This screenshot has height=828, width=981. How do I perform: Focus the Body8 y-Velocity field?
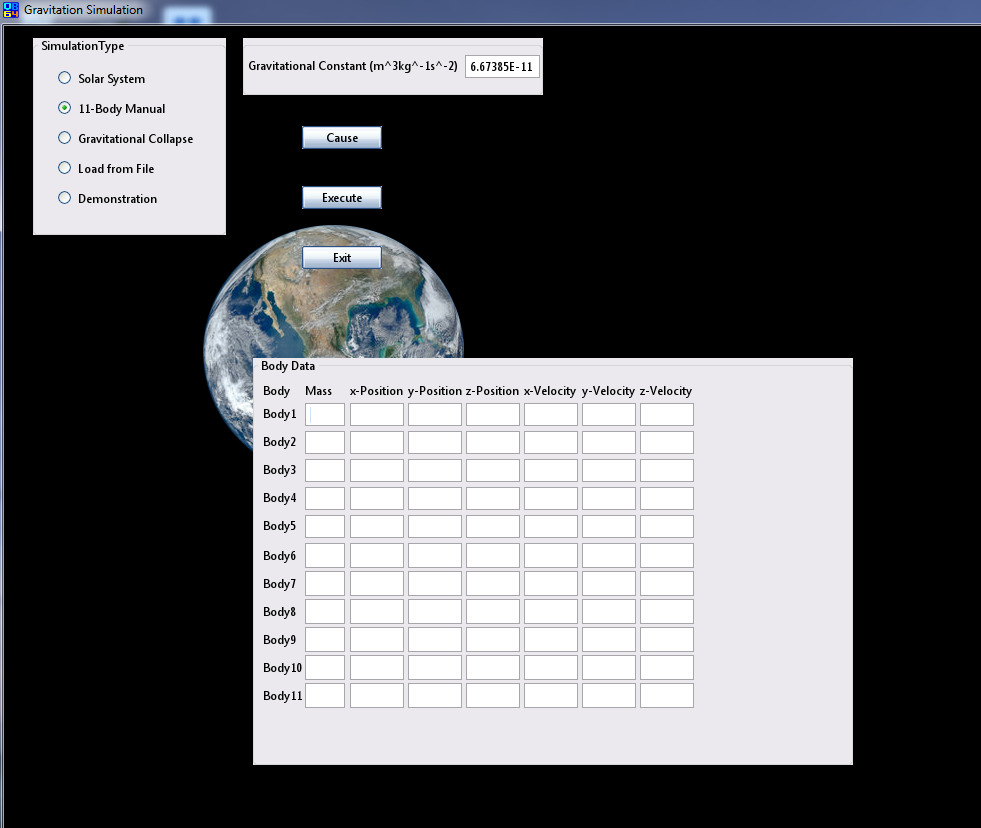click(x=609, y=611)
